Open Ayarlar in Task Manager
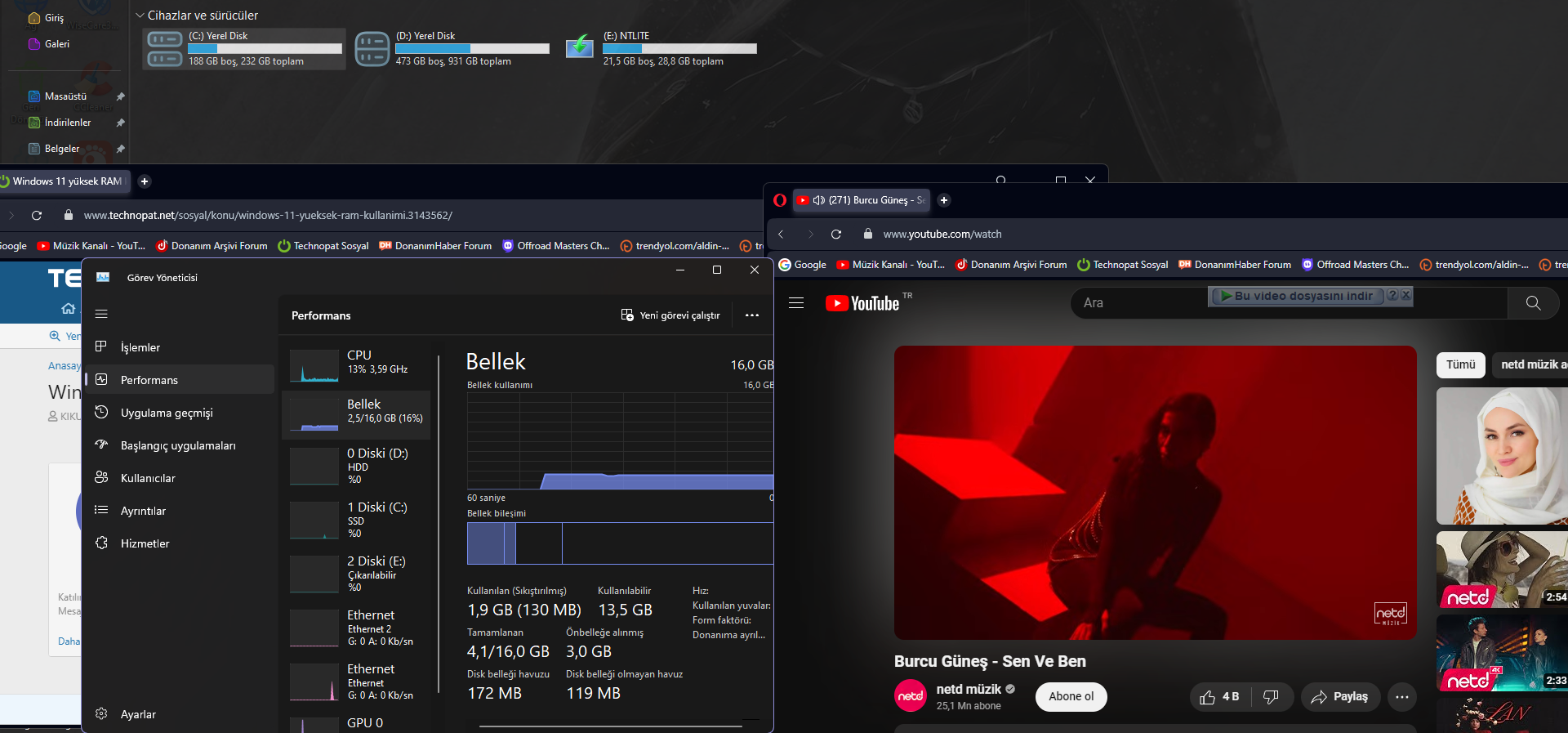1568x733 pixels. pyautogui.click(x=180, y=714)
